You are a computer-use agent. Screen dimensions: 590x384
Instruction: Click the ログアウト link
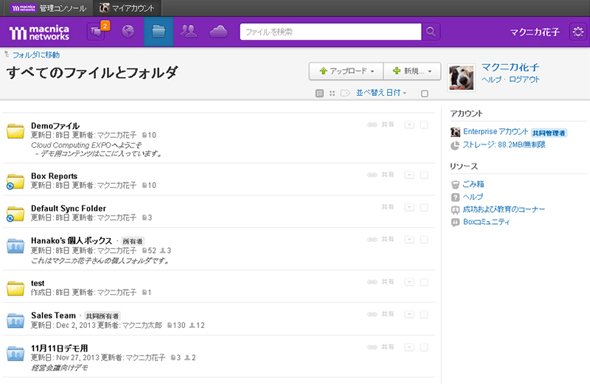[524, 79]
